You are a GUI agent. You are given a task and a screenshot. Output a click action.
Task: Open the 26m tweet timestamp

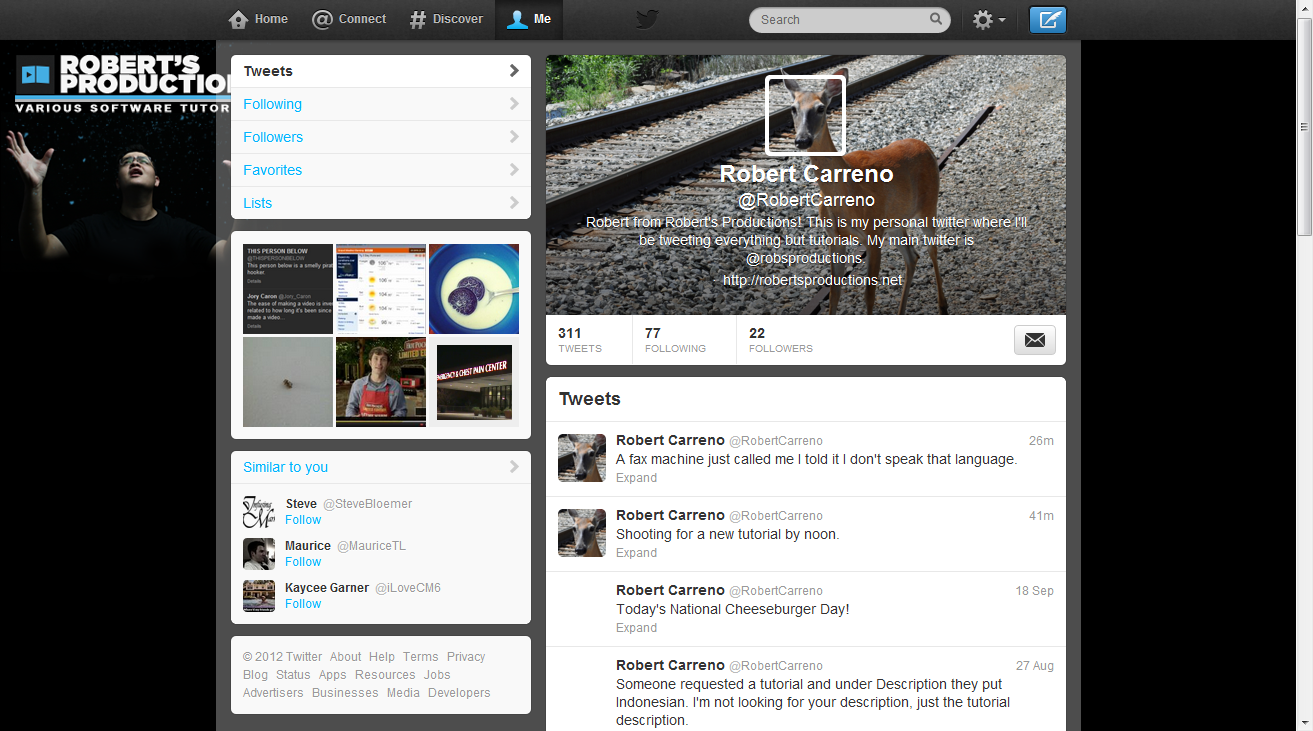pyautogui.click(x=1041, y=441)
